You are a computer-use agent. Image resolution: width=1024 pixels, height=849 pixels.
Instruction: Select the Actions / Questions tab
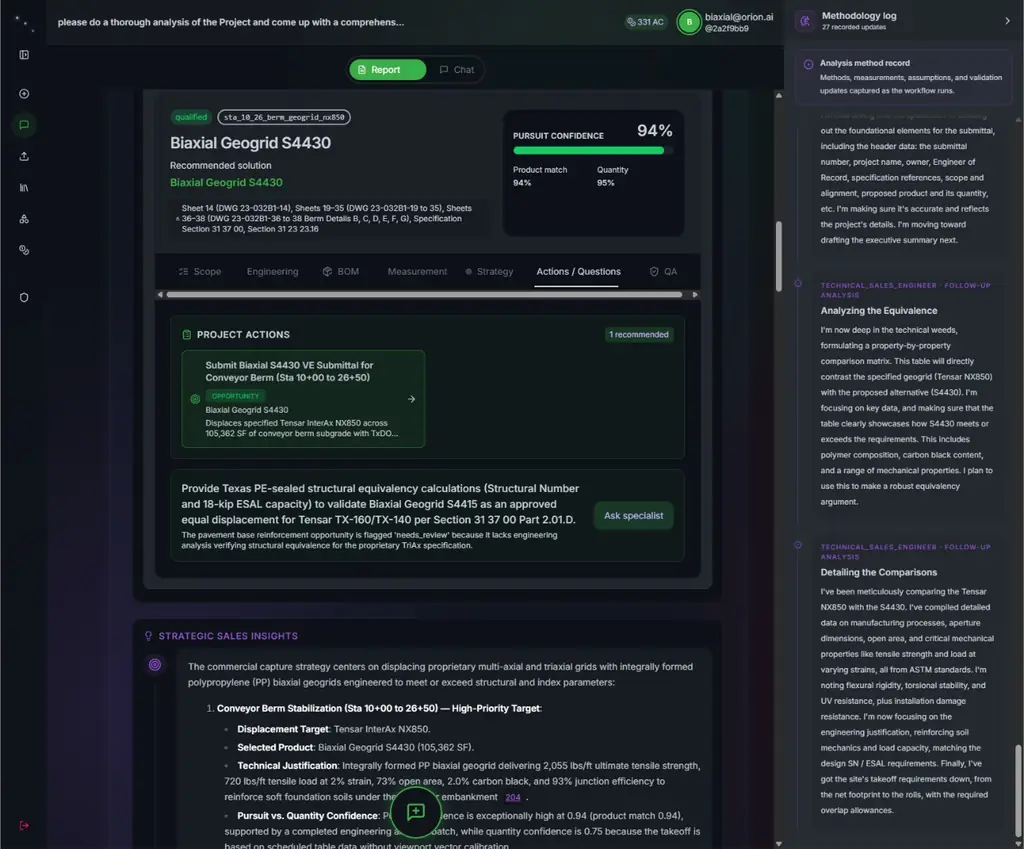coord(578,272)
